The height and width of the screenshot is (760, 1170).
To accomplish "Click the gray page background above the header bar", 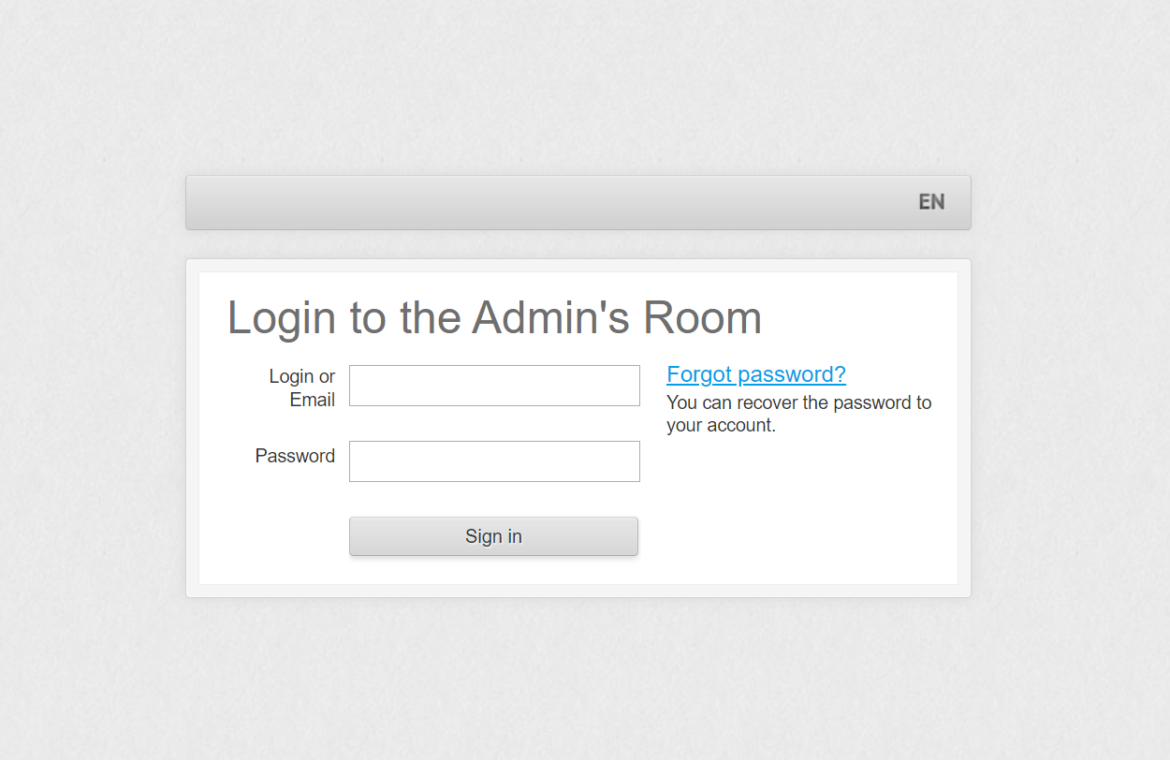I will tap(580, 90).
